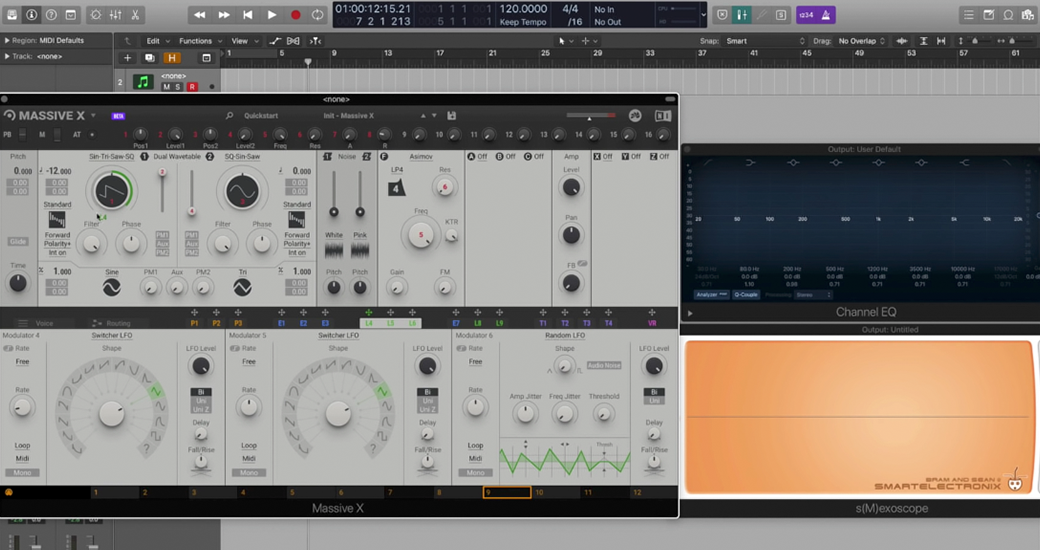Viewport: 1040px width, 550px height.
Task: Go to beginning of project
Action: tap(247, 15)
